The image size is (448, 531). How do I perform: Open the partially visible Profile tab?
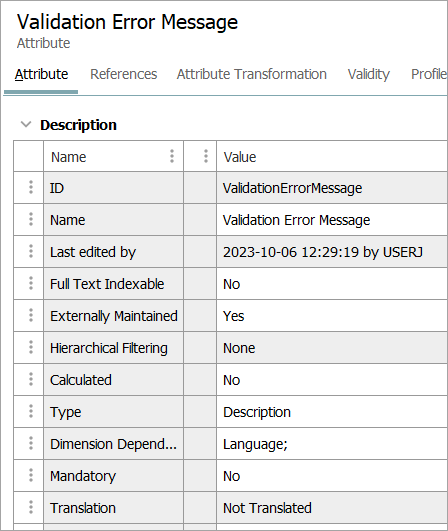pyautogui.click(x=429, y=74)
